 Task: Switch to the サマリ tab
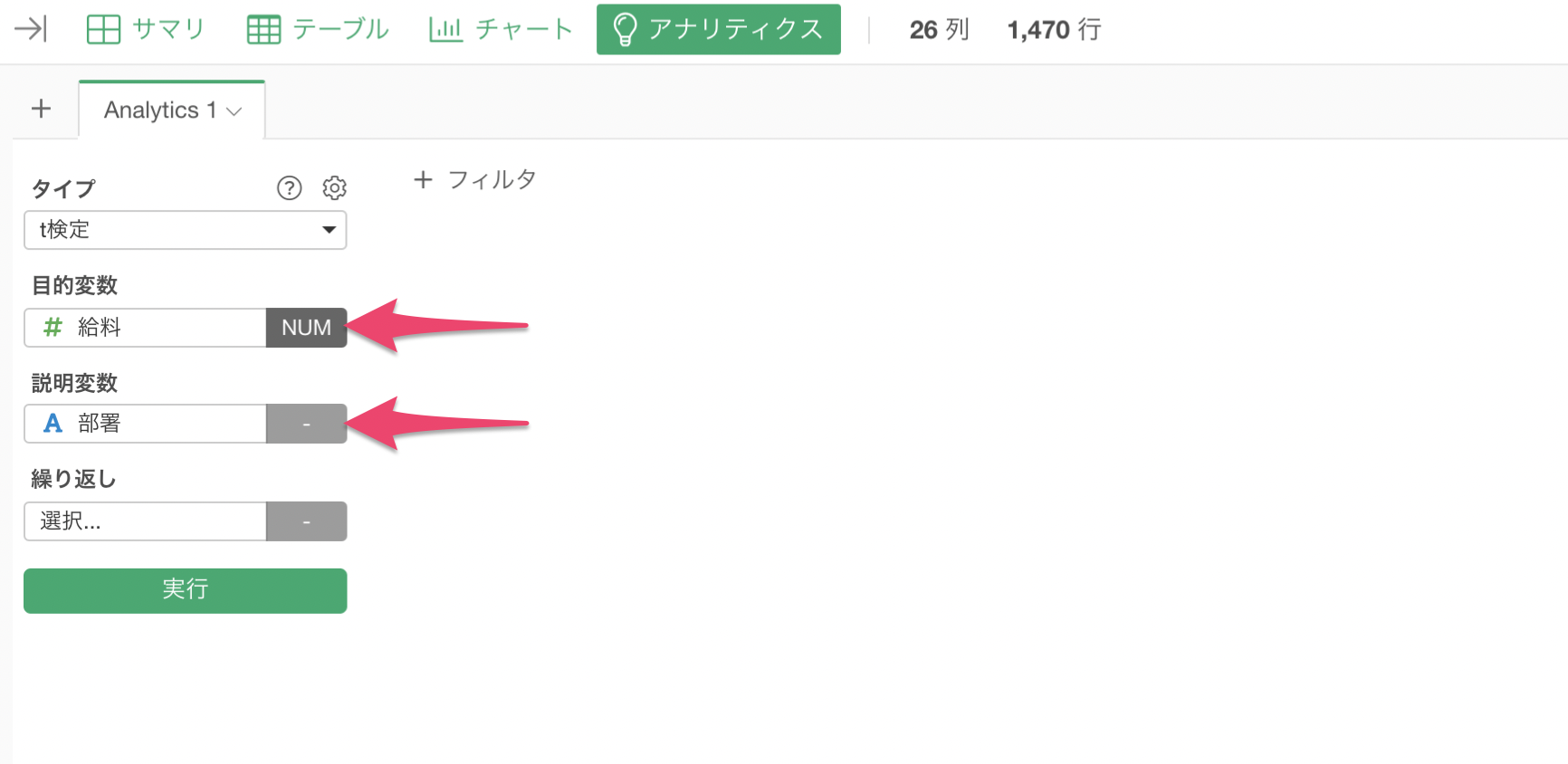[x=146, y=29]
